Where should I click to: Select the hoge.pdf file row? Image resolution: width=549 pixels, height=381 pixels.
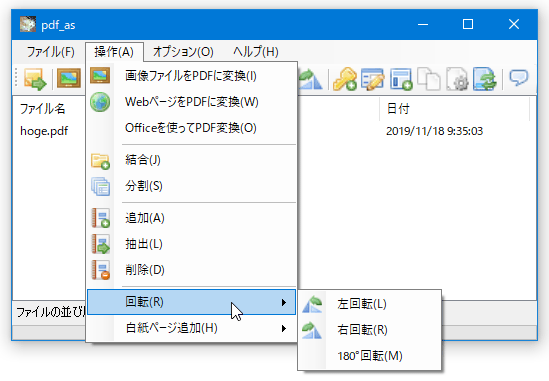pyautogui.click(x=44, y=131)
